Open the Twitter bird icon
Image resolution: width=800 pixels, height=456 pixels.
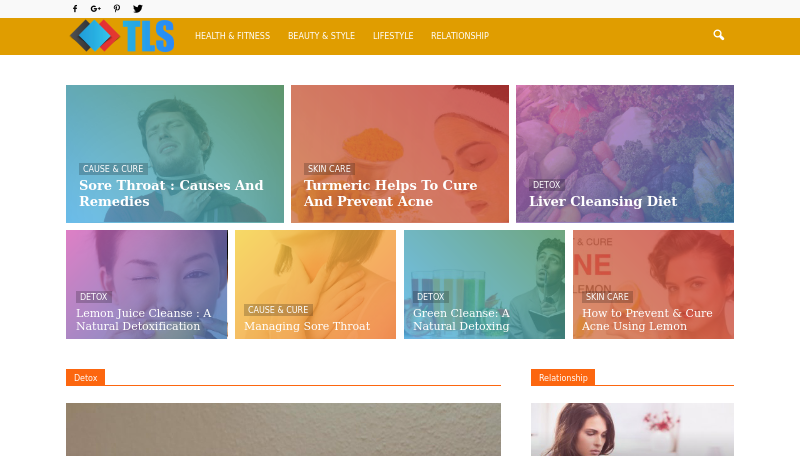[138, 9]
